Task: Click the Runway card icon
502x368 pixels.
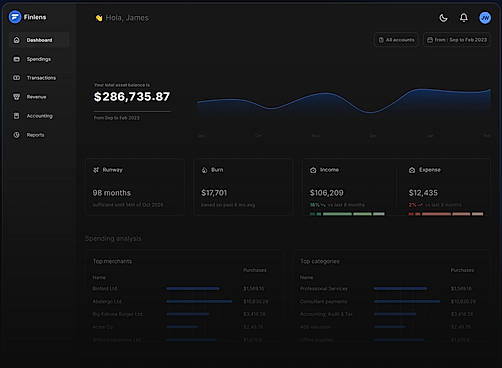Action: [x=96, y=170]
